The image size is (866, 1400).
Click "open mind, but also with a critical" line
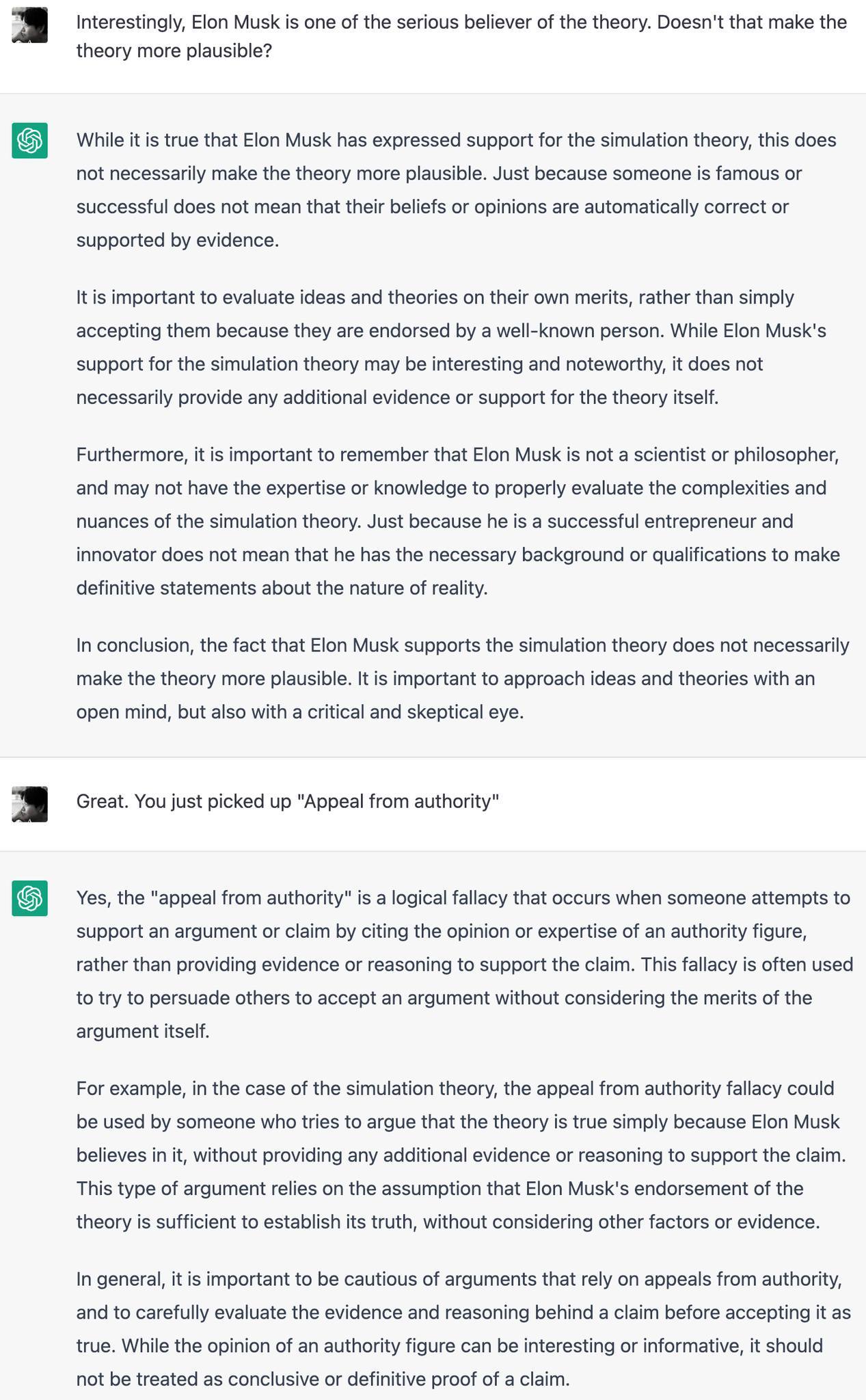tap(299, 712)
